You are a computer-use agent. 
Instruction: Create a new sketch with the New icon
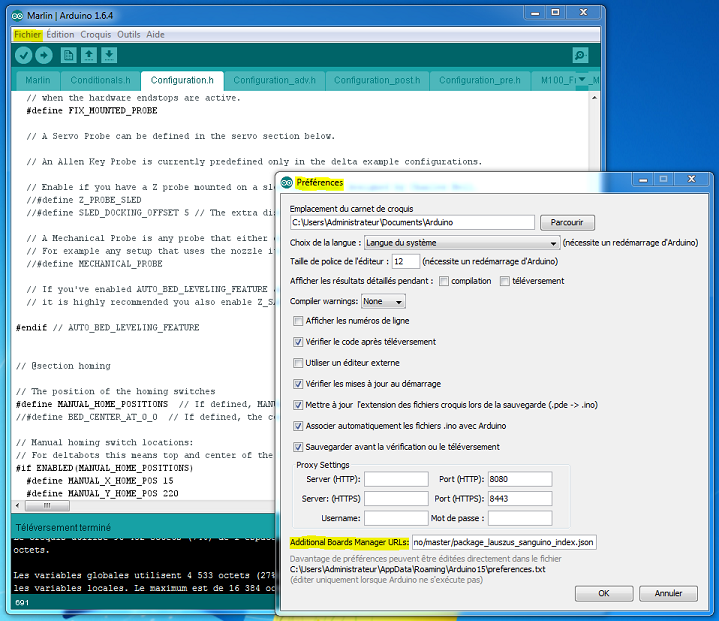point(69,55)
